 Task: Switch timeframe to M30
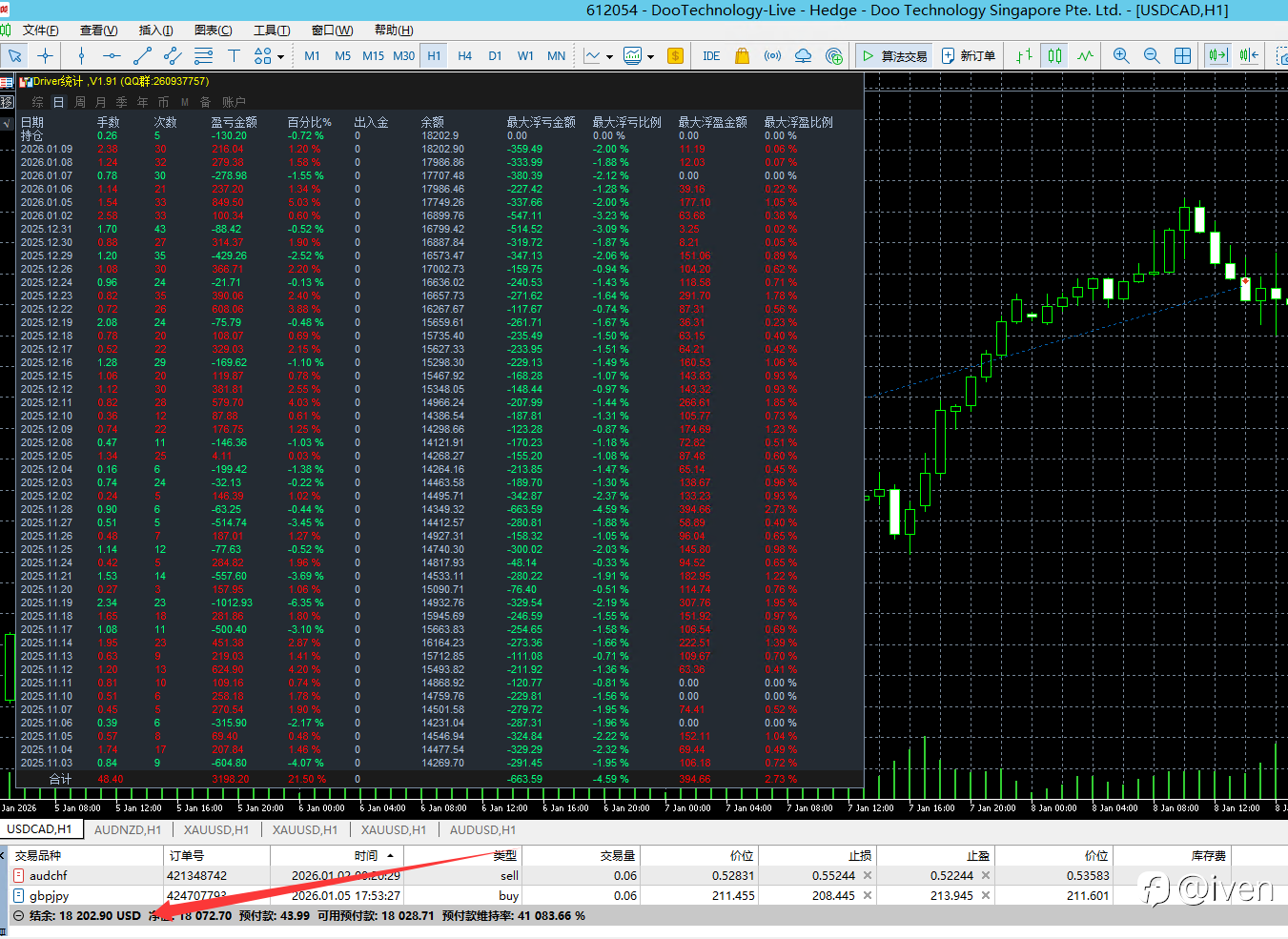pos(403,55)
